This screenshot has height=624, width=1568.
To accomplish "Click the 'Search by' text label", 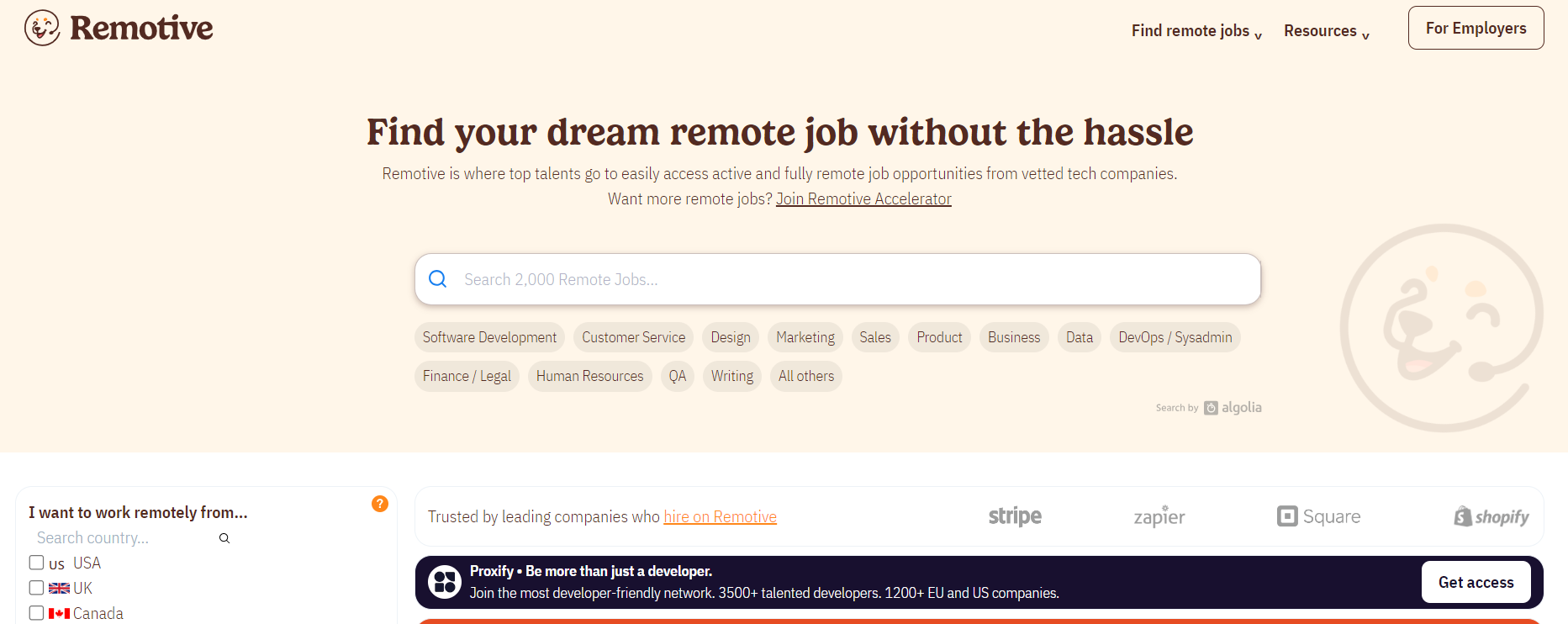I will tap(1177, 408).
